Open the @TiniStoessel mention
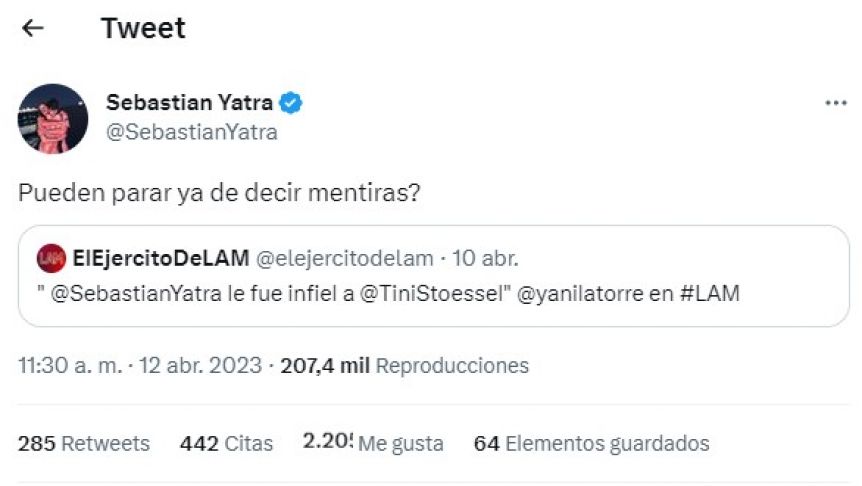Image resolution: width=862 pixels, height=486 pixels. click(x=432, y=294)
